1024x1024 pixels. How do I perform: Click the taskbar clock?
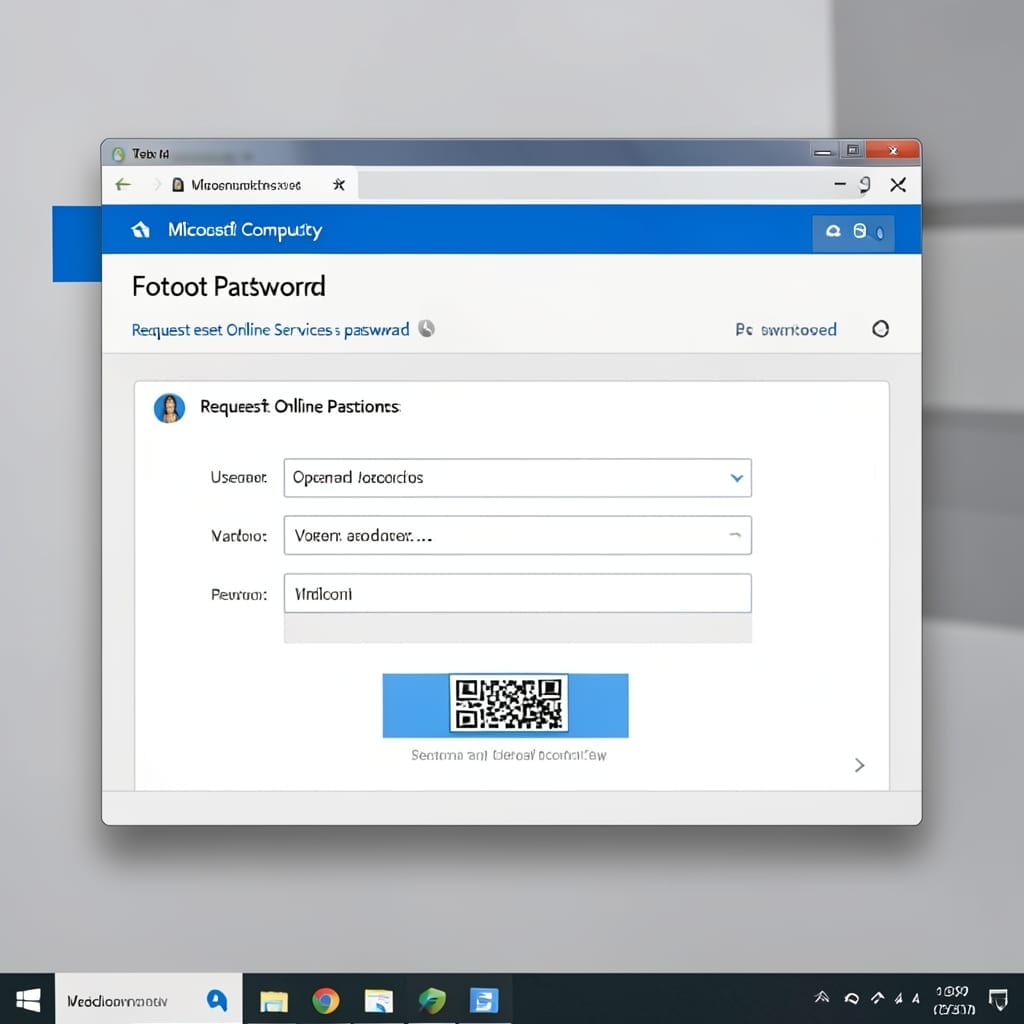tap(954, 1000)
